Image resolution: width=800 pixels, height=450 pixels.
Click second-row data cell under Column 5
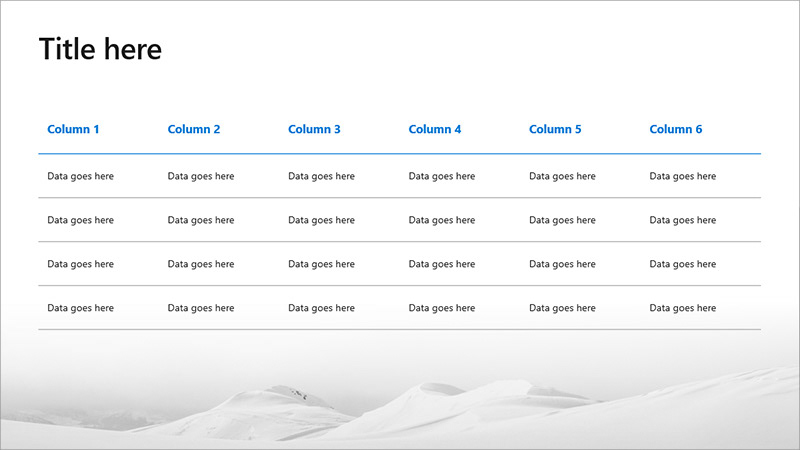(562, 220)
